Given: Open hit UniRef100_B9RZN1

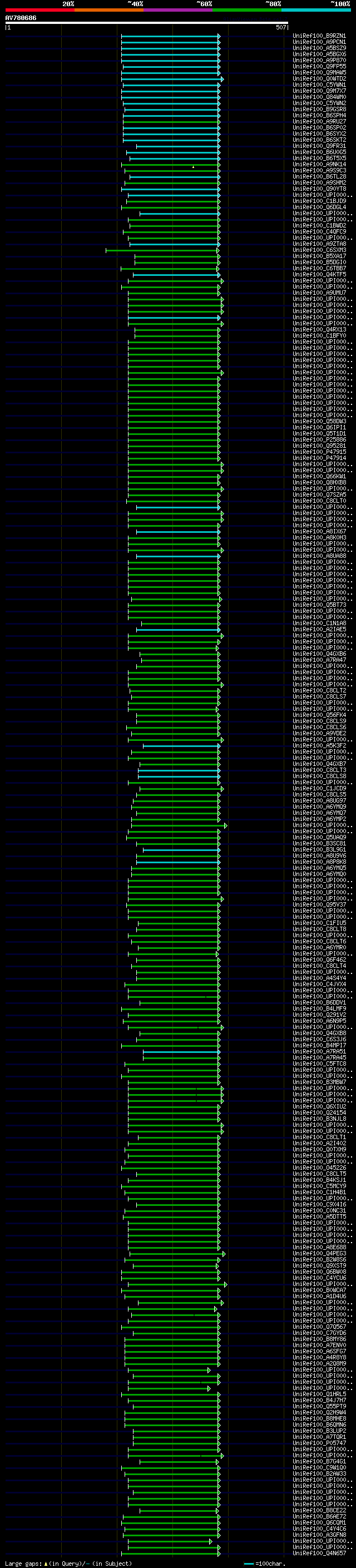Looking at the screenshot, I should 319,36.
